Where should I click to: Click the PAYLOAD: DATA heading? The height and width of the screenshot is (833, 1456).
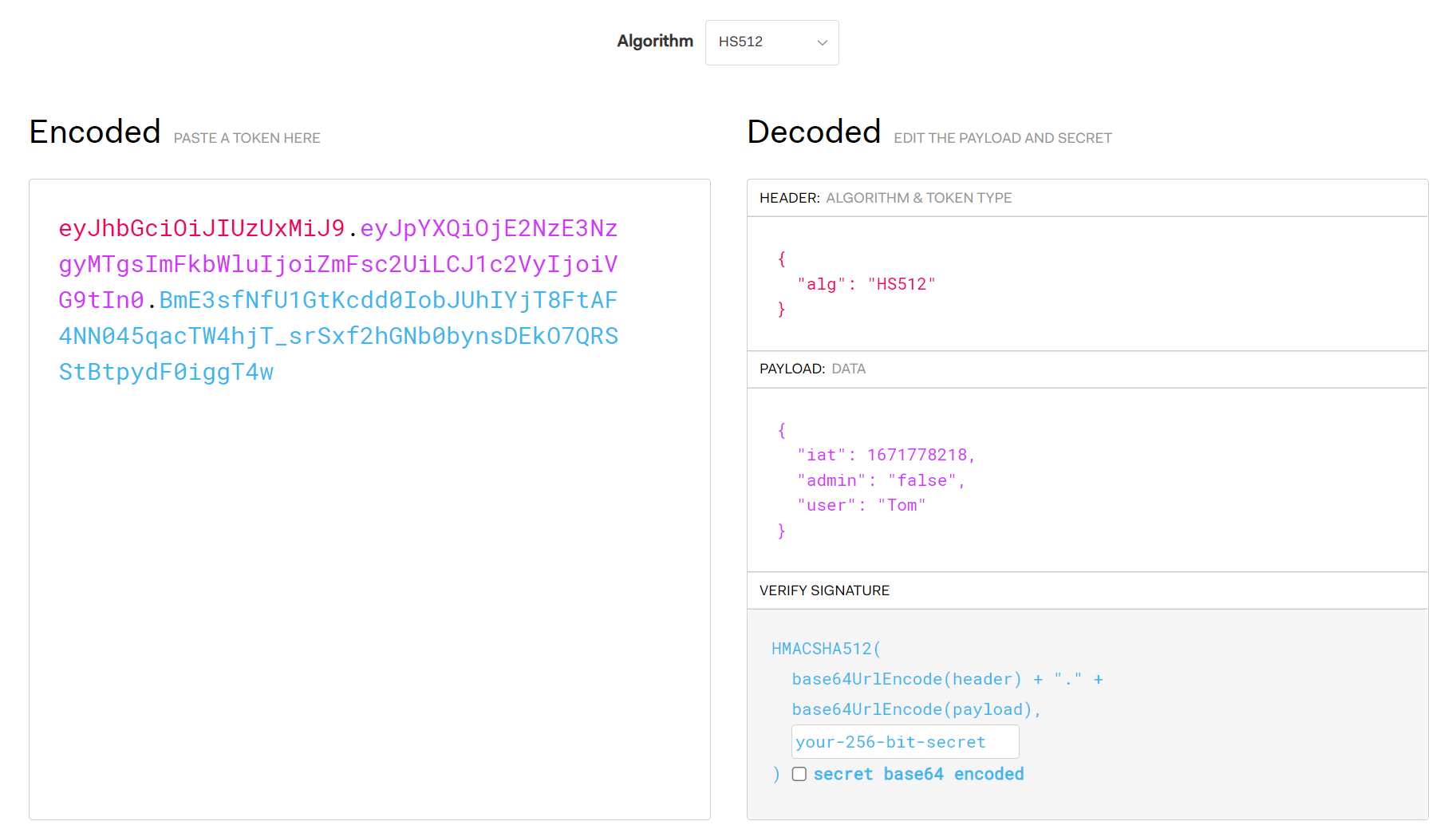click(812, 369)
